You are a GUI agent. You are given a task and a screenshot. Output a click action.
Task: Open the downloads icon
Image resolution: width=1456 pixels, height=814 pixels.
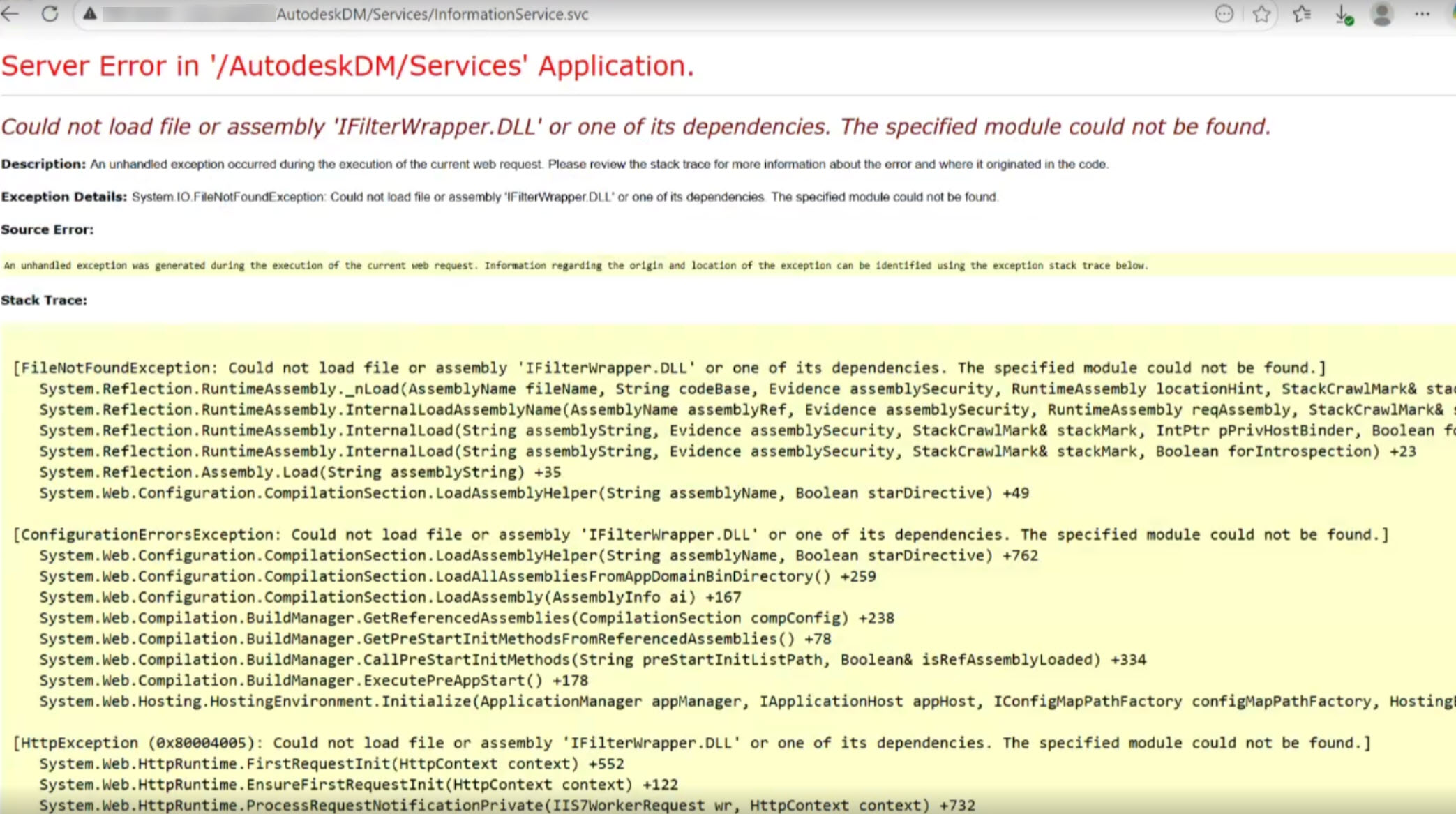(1343, 15)
